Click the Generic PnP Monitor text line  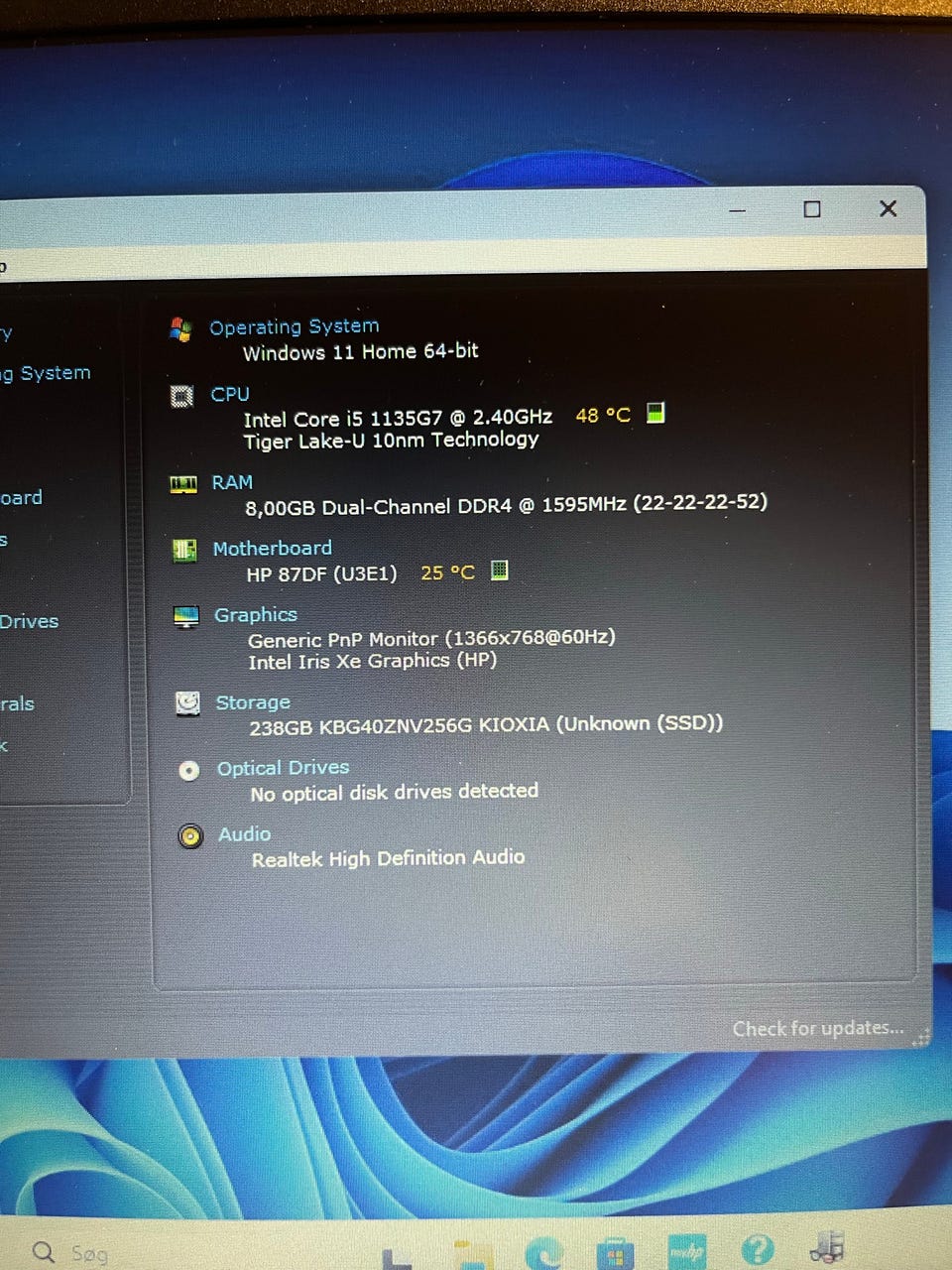click(431, 638)
